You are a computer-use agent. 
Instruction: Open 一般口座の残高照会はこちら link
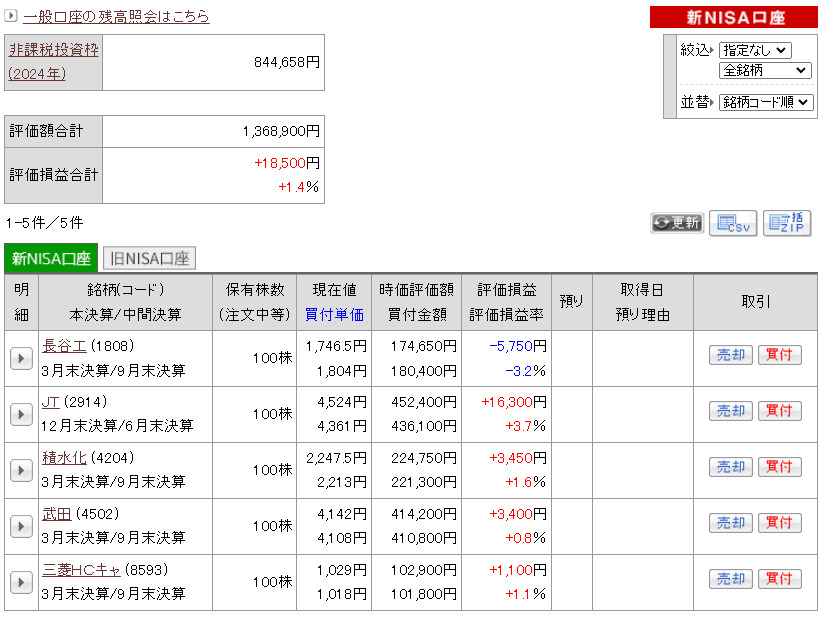[116, 17]
